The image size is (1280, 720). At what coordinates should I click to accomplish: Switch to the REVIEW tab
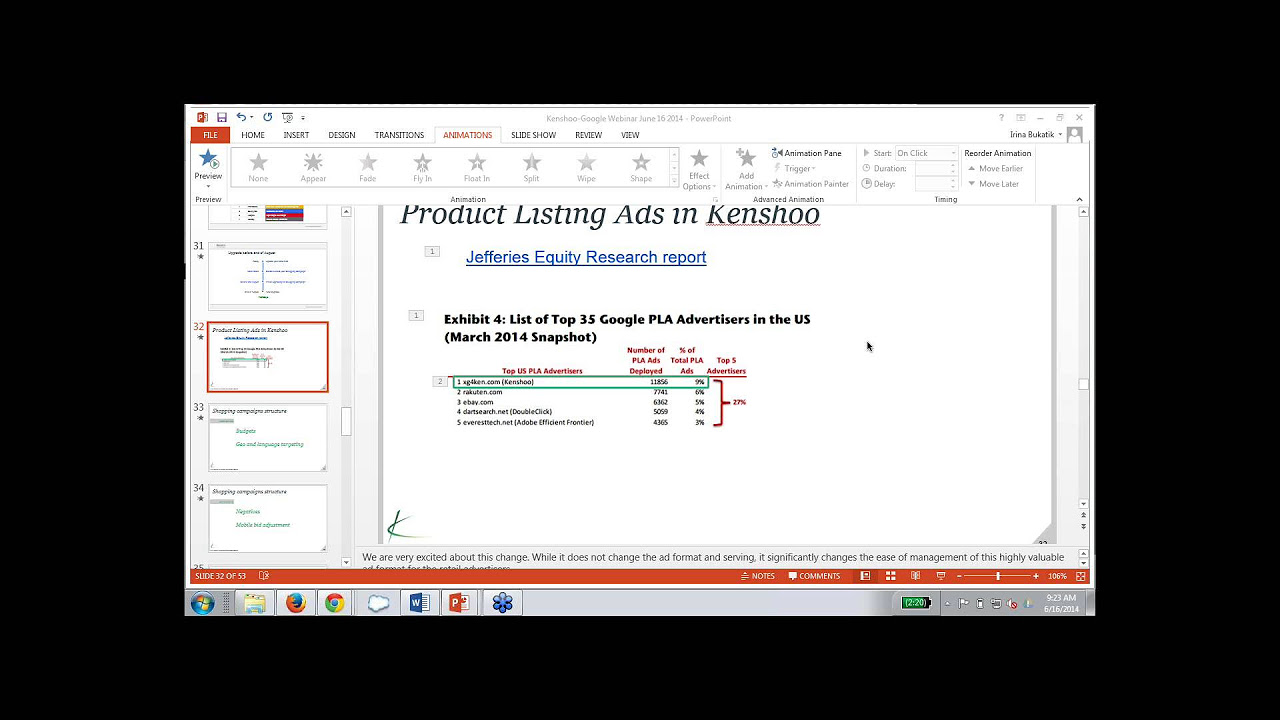tap(588, 135)
